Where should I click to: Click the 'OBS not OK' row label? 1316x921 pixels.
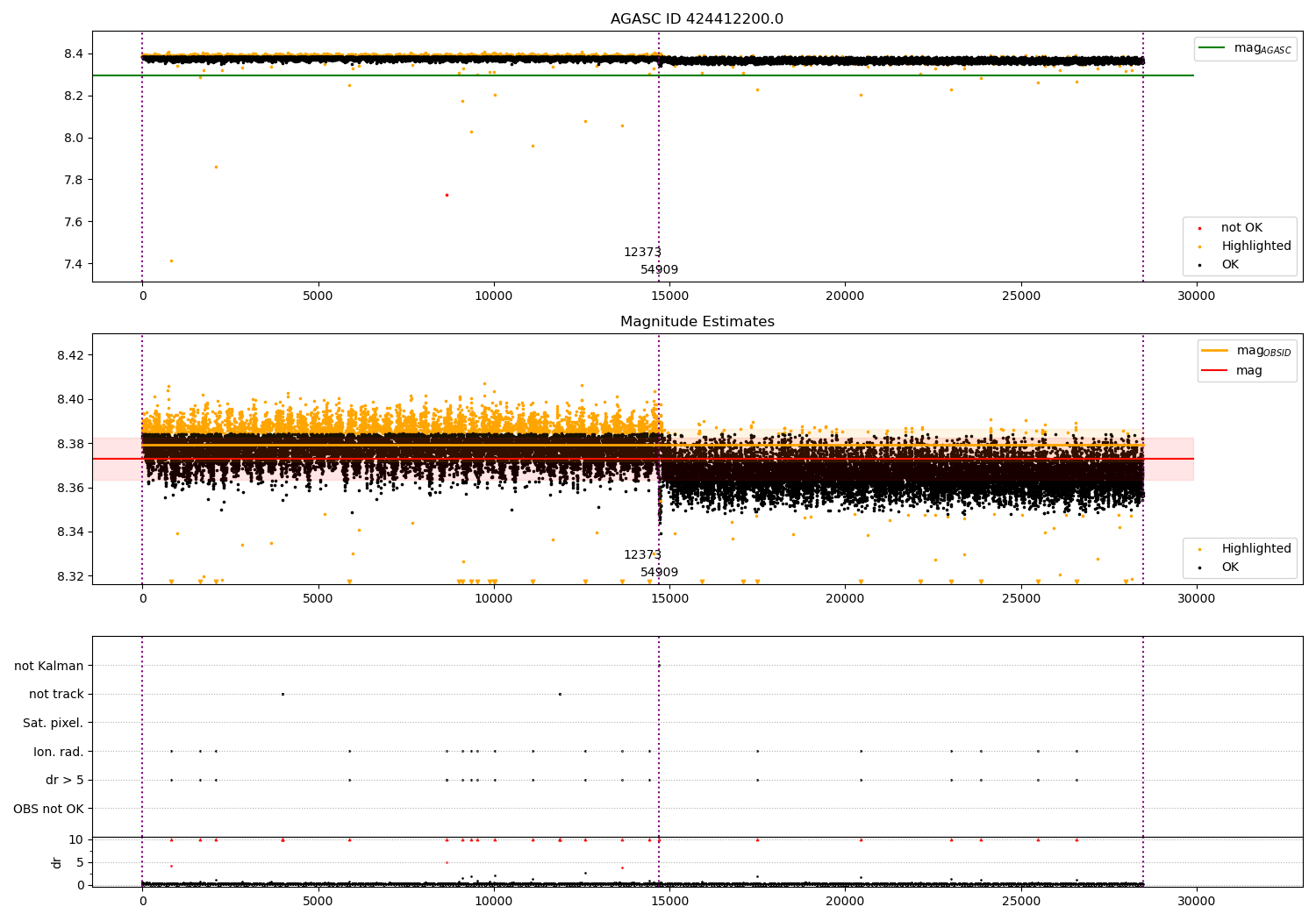(49, 809)
